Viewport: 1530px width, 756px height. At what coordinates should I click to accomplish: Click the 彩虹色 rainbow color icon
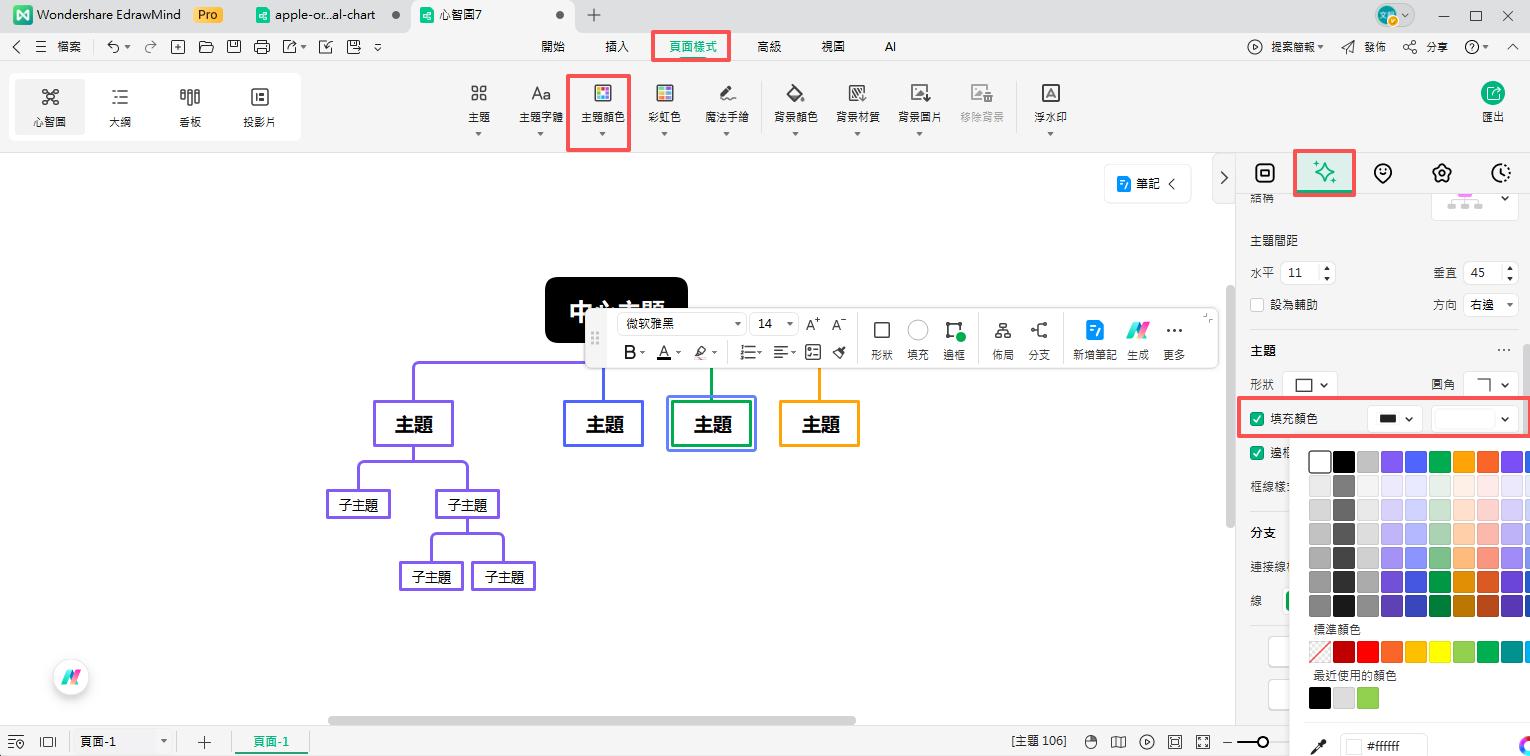[664, 94]
